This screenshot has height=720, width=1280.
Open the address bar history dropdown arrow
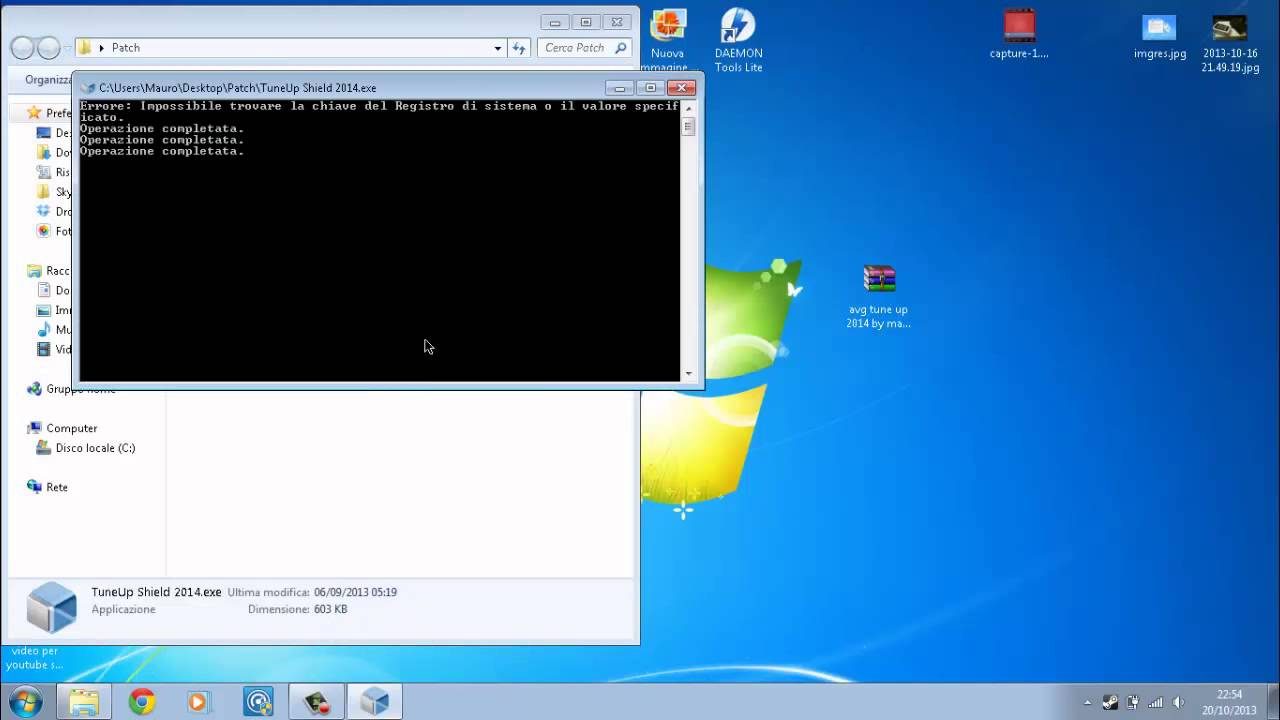497,48
